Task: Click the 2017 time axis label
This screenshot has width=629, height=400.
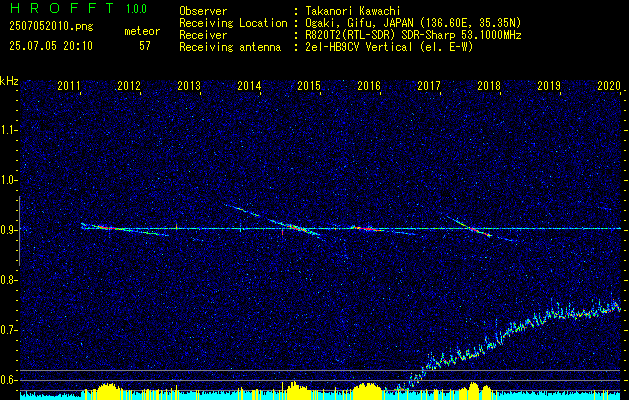Action: [429, 86]
